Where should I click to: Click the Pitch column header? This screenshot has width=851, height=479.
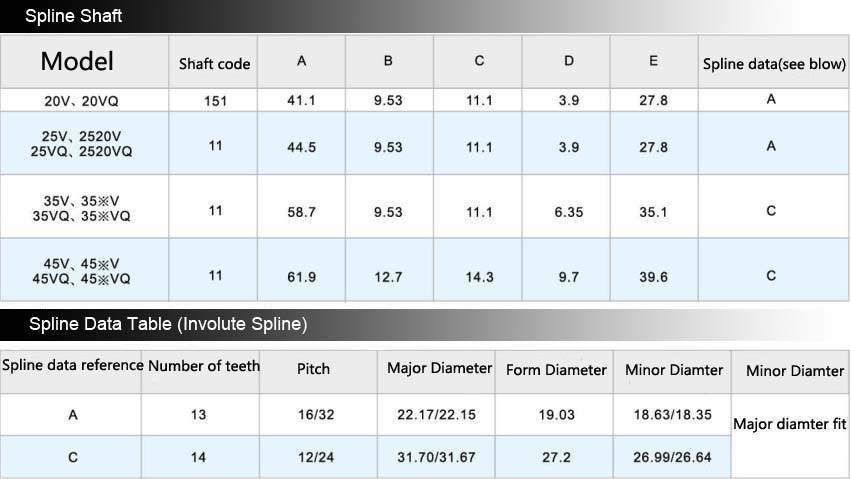[313, 368]
